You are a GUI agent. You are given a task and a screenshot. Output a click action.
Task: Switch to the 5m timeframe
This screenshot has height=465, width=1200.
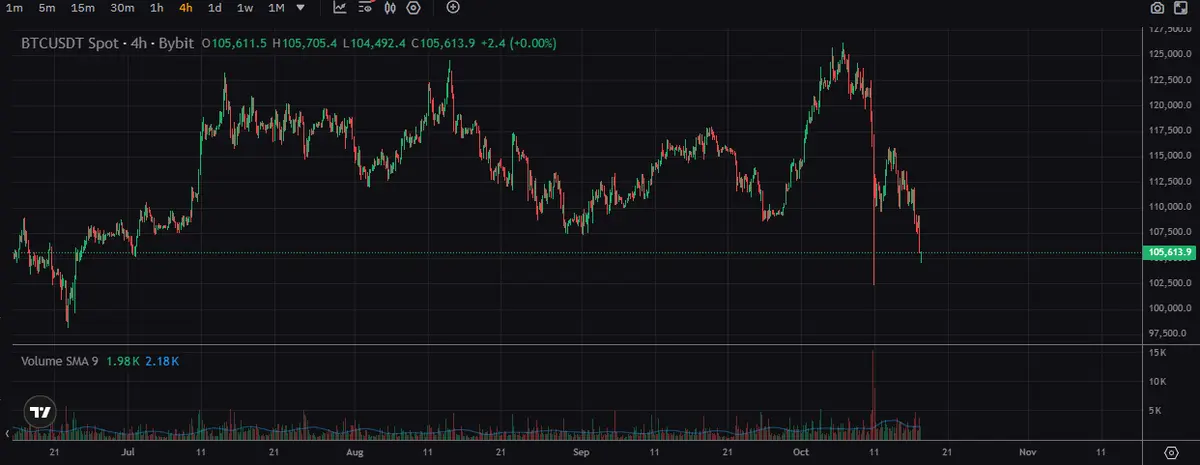pos(47,8)
